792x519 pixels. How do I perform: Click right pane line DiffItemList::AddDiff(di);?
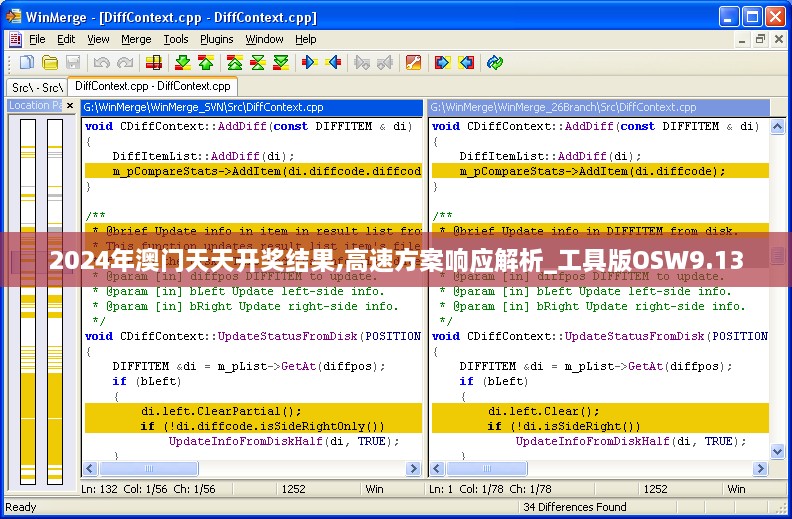coord(551,156)
